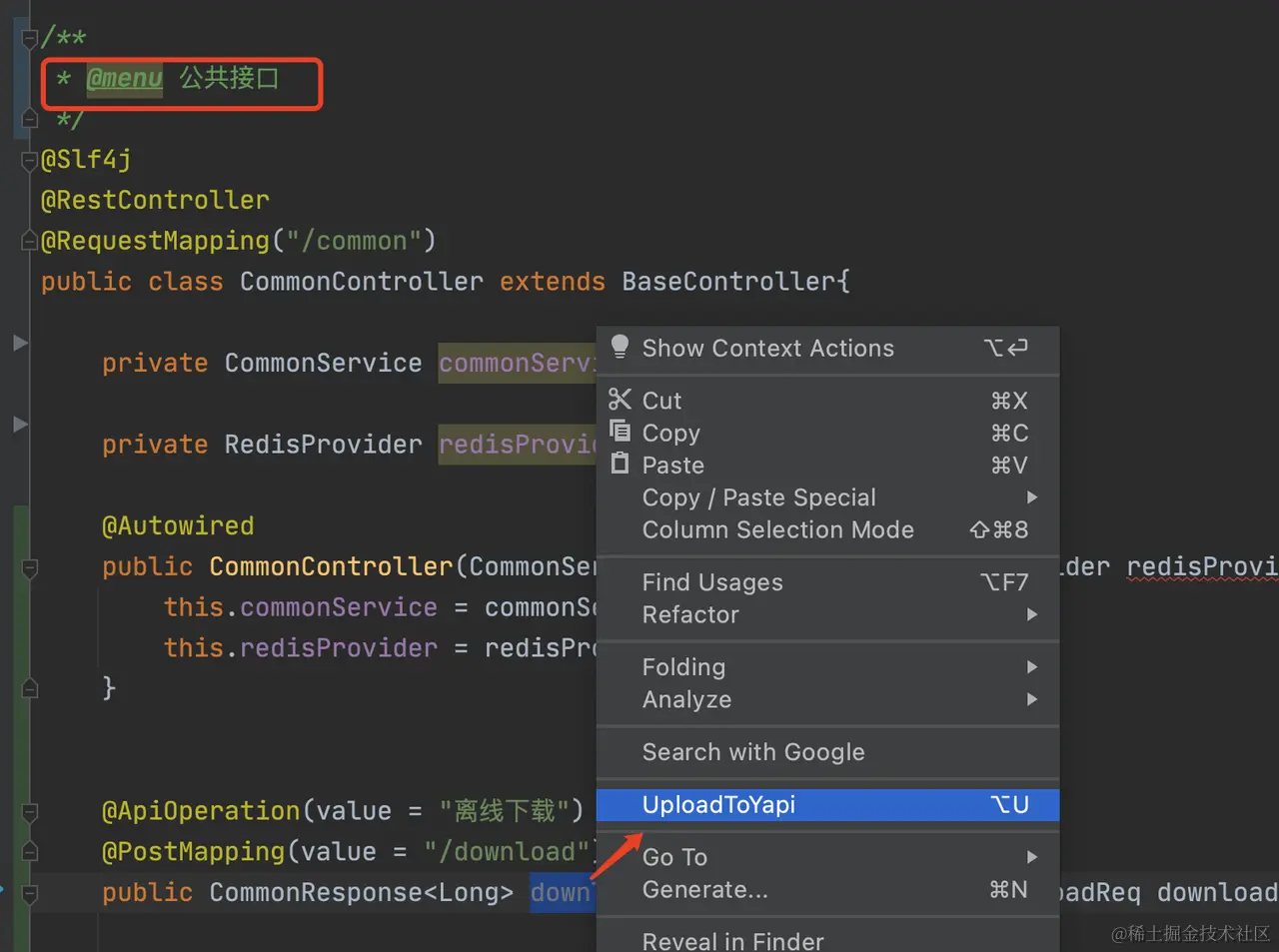Click UploadToYapi menu entry
Viewport: 1279px width, 952px height.
point(827,805)
